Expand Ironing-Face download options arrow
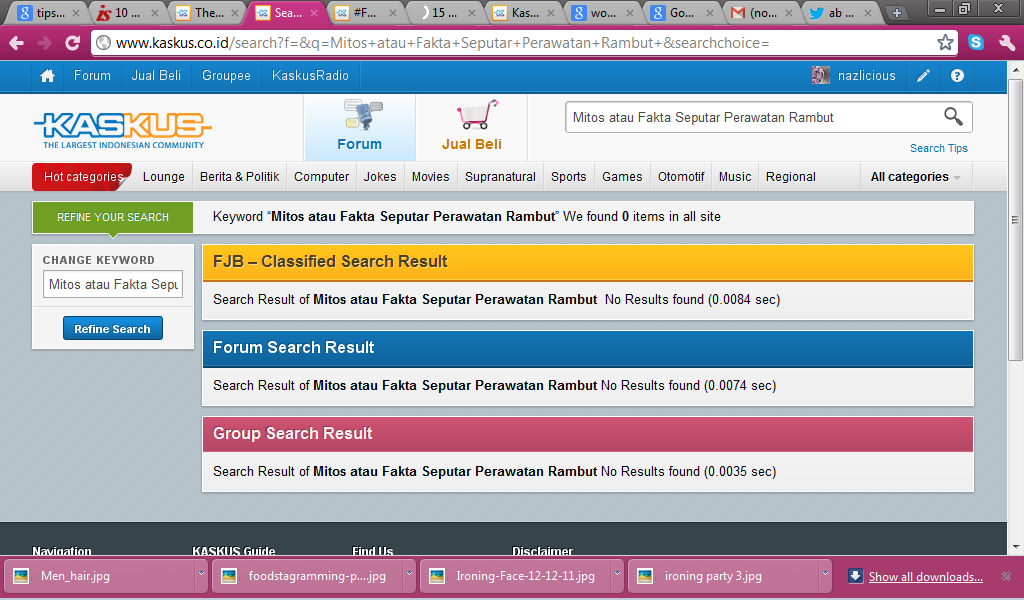1024x600 pixels. (x=616, y=574)
